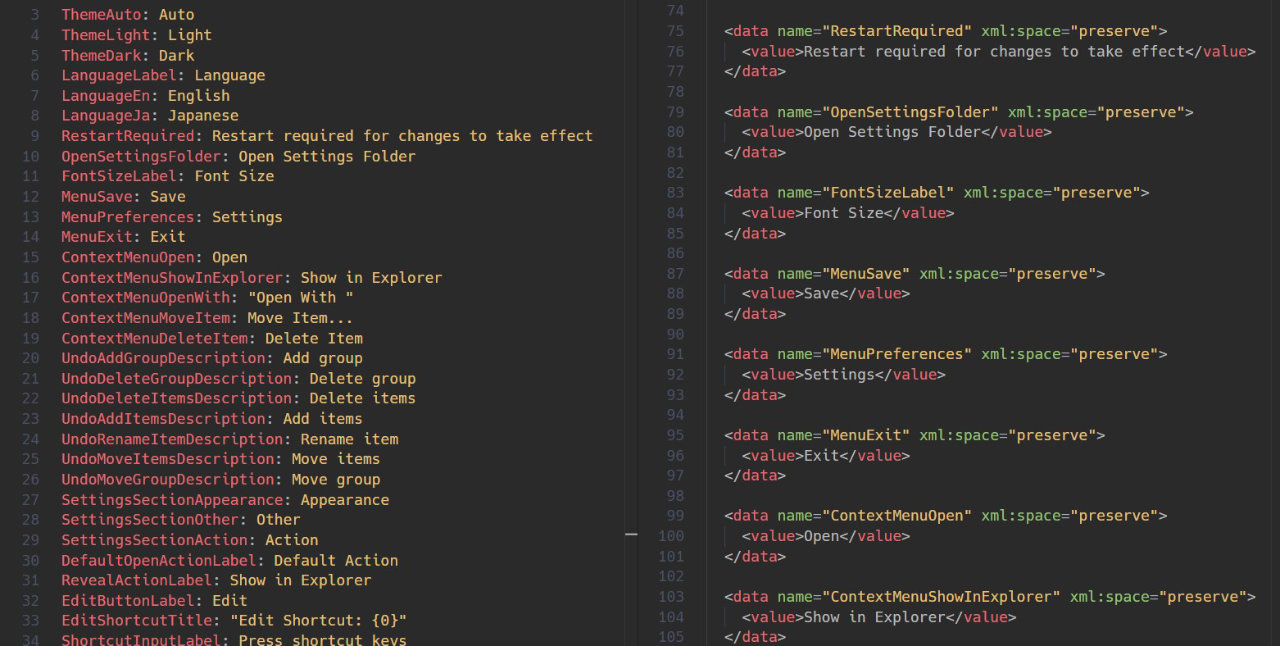Click the SettingsSectionAppearance key
The image size is (1280, 646).
point(172,500)
